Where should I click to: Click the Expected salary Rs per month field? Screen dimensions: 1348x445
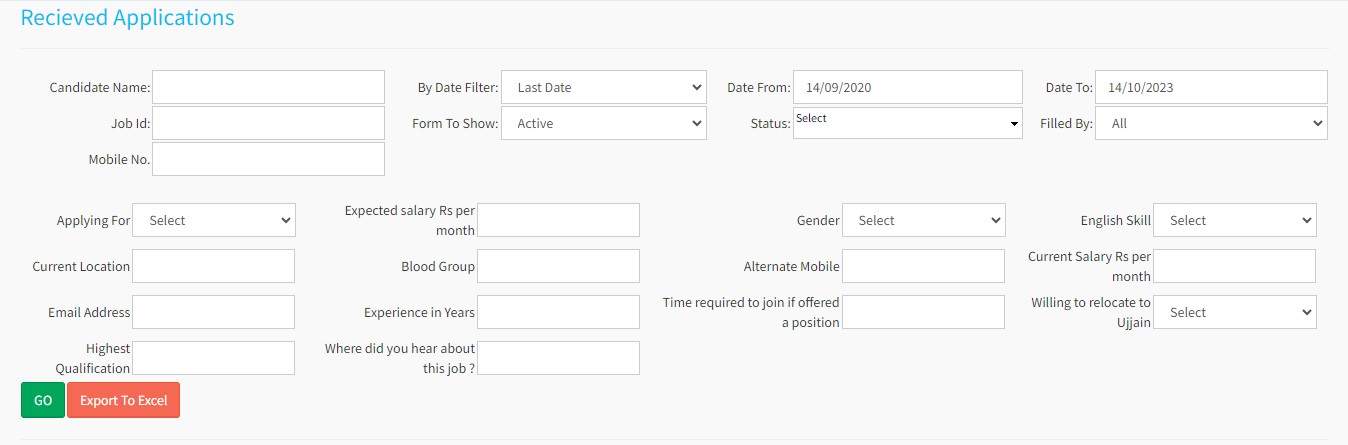pos(558,220)
